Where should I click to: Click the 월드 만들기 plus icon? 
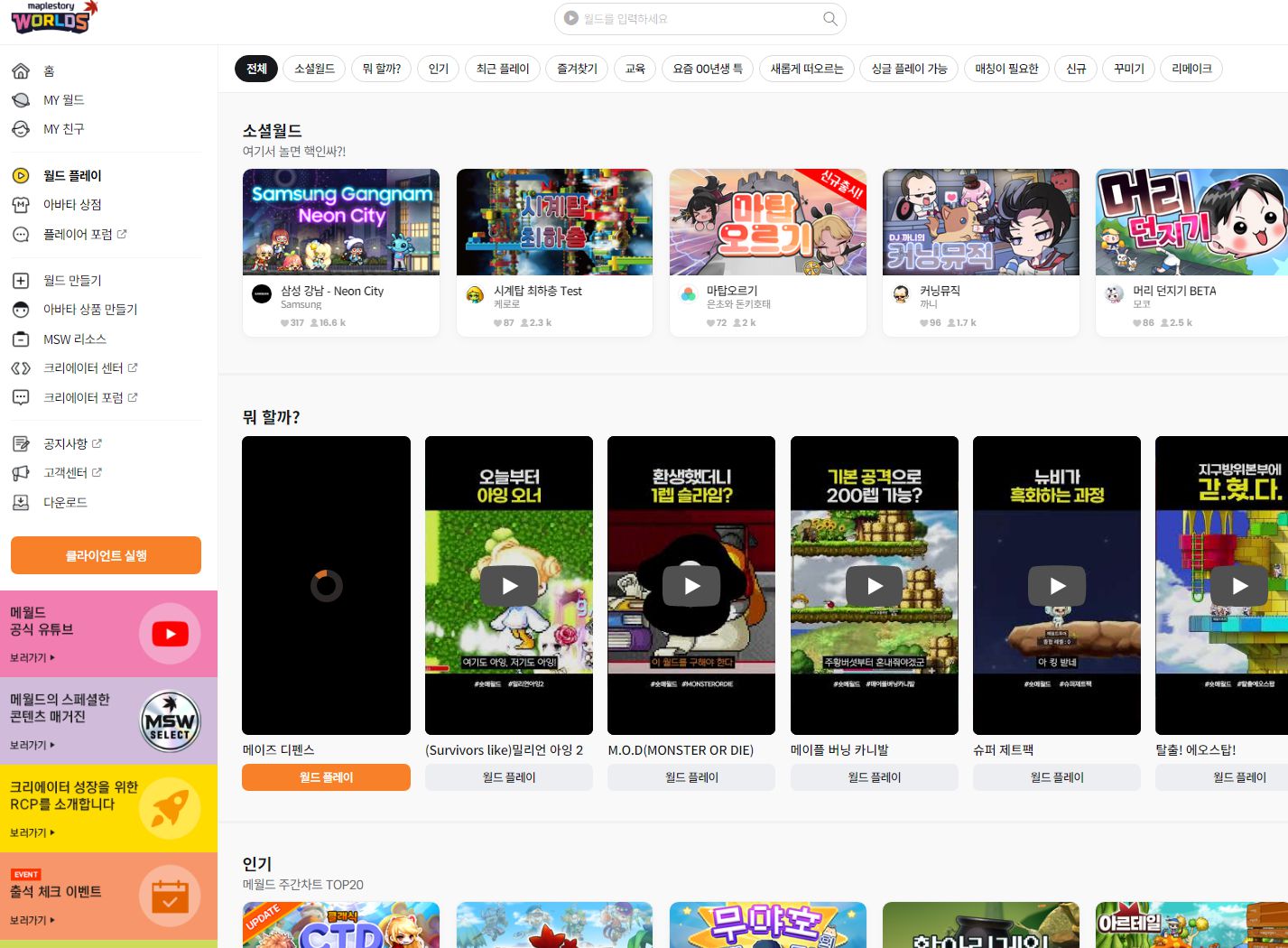pos(21,281)
